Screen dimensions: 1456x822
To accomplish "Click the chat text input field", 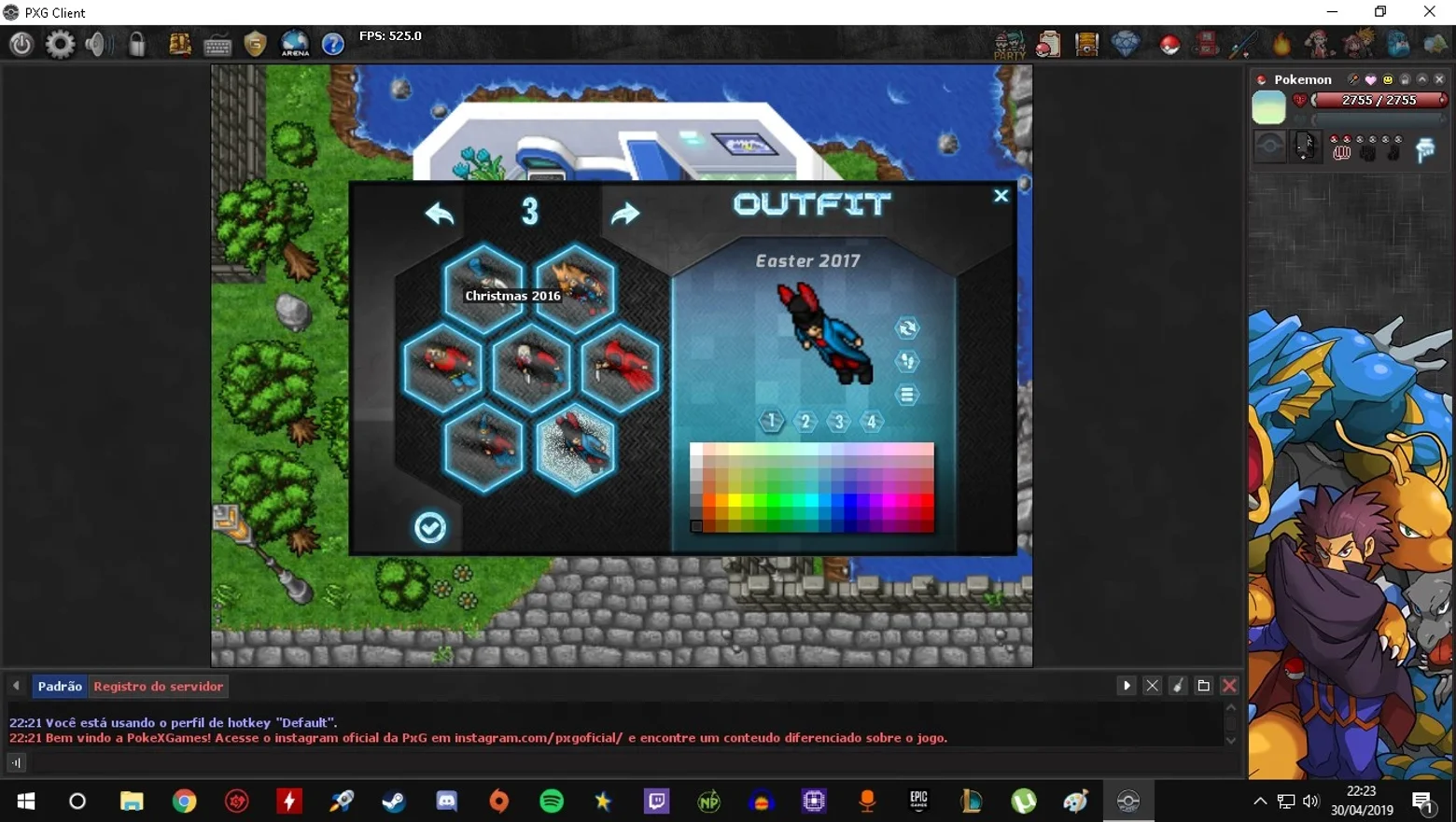I will click(635, 763).
